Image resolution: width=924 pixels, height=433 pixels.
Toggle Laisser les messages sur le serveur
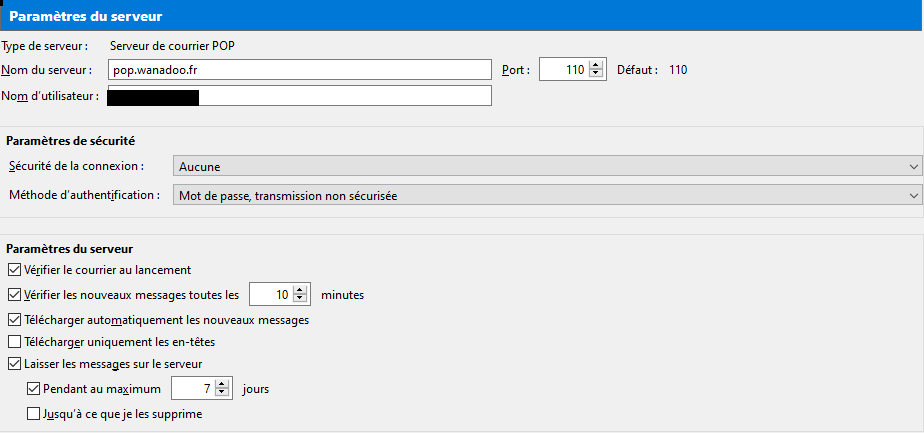pyautogui.click(x=14, y=363)
